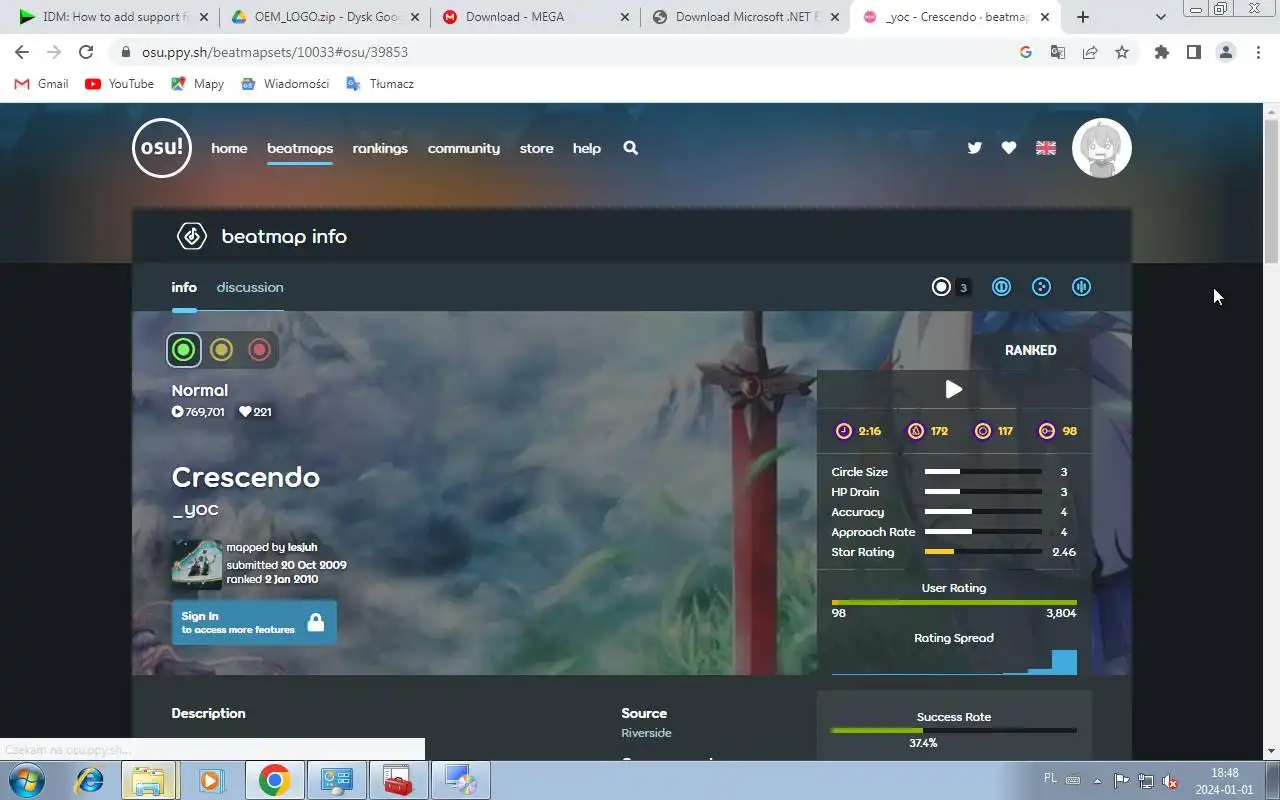The width and height of the screenshot is (1280, 800).
Task: Open Mapy bookmark
Action: [197, 84]
